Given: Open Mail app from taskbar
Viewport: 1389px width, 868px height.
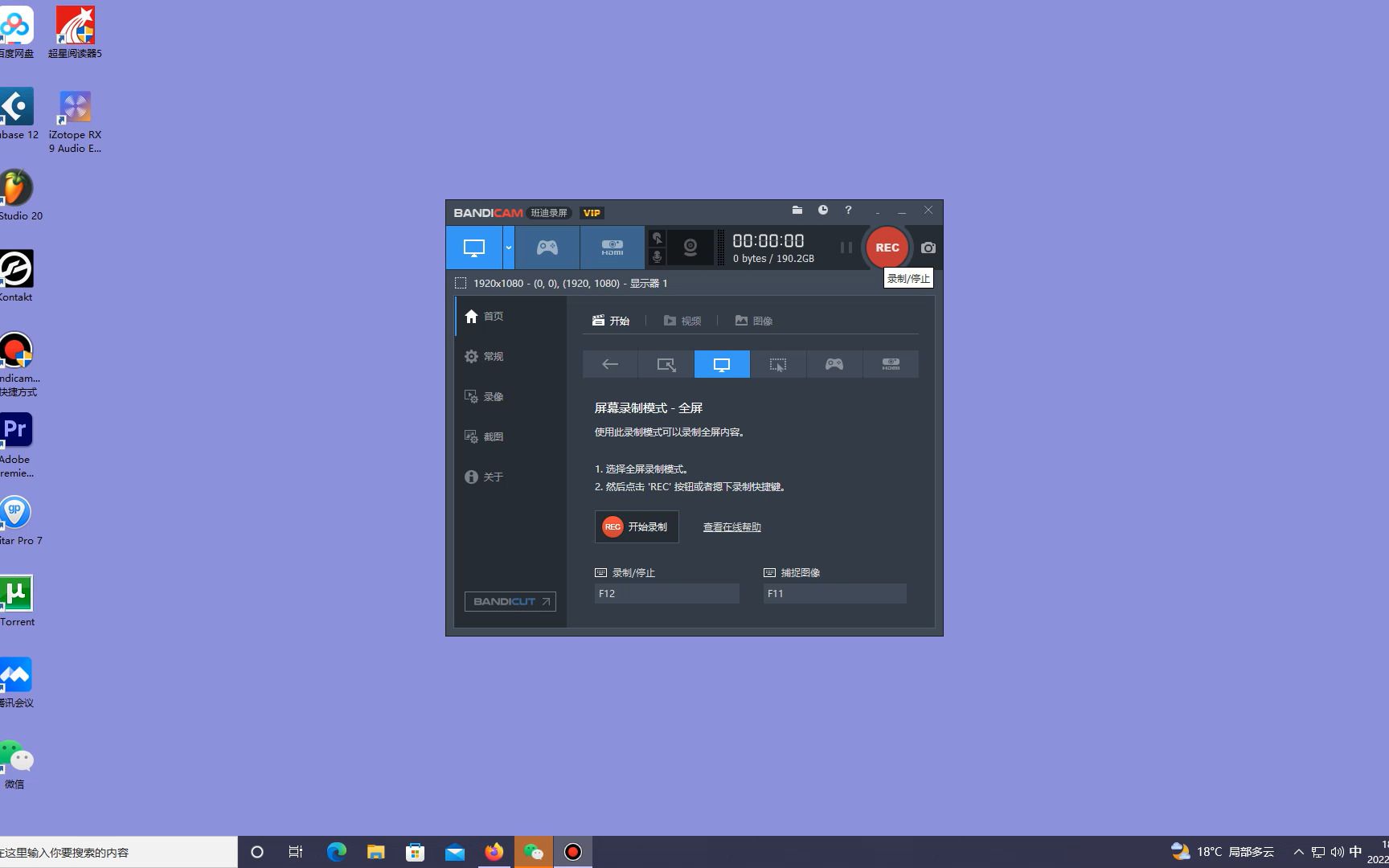Looking at the screenshot, I should coord(454,852).
